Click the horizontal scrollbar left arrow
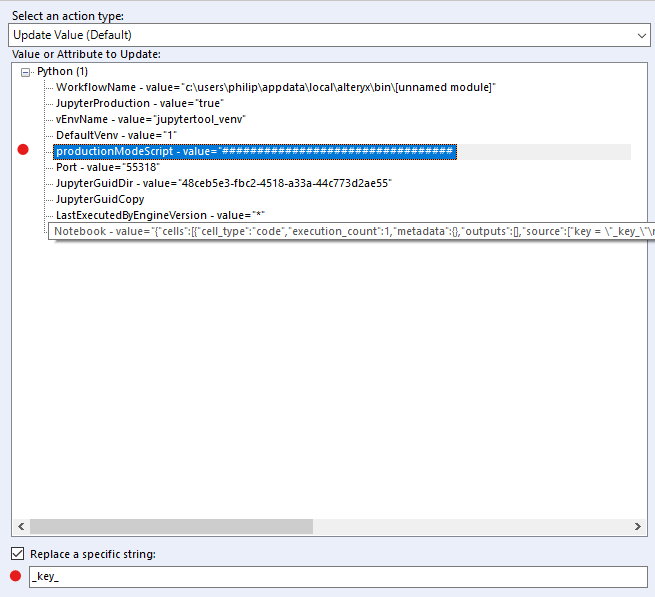 click(x=21, y=526)
